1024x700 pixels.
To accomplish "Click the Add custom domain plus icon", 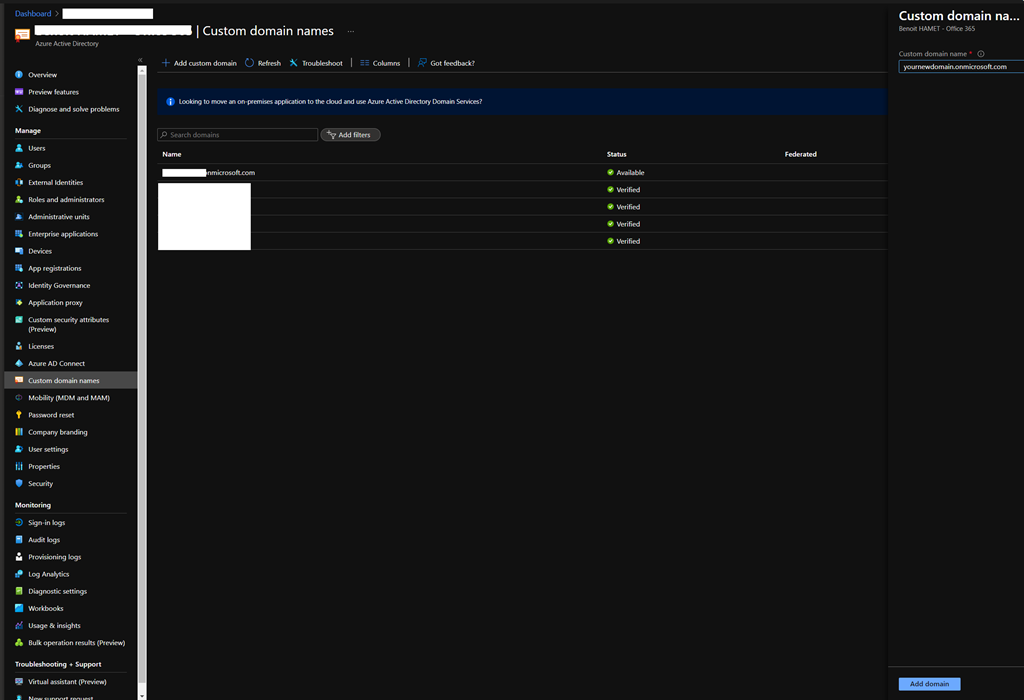I will [x=166, y=63].
